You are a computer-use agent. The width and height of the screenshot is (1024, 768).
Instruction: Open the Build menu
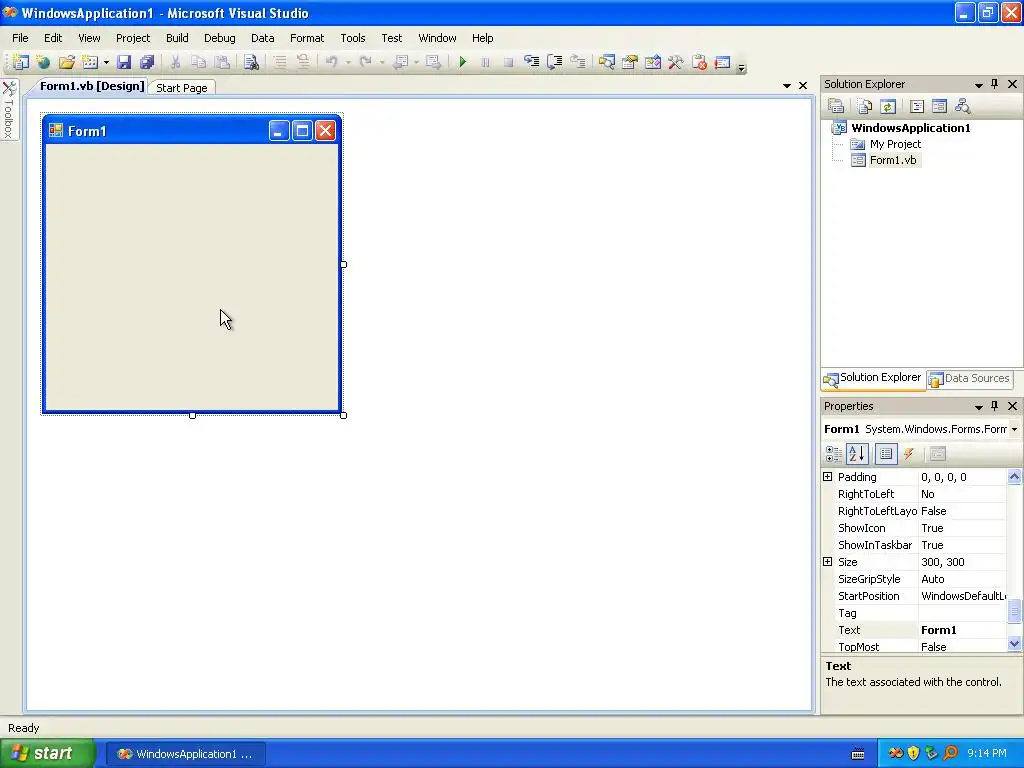(x=177, y=38)
